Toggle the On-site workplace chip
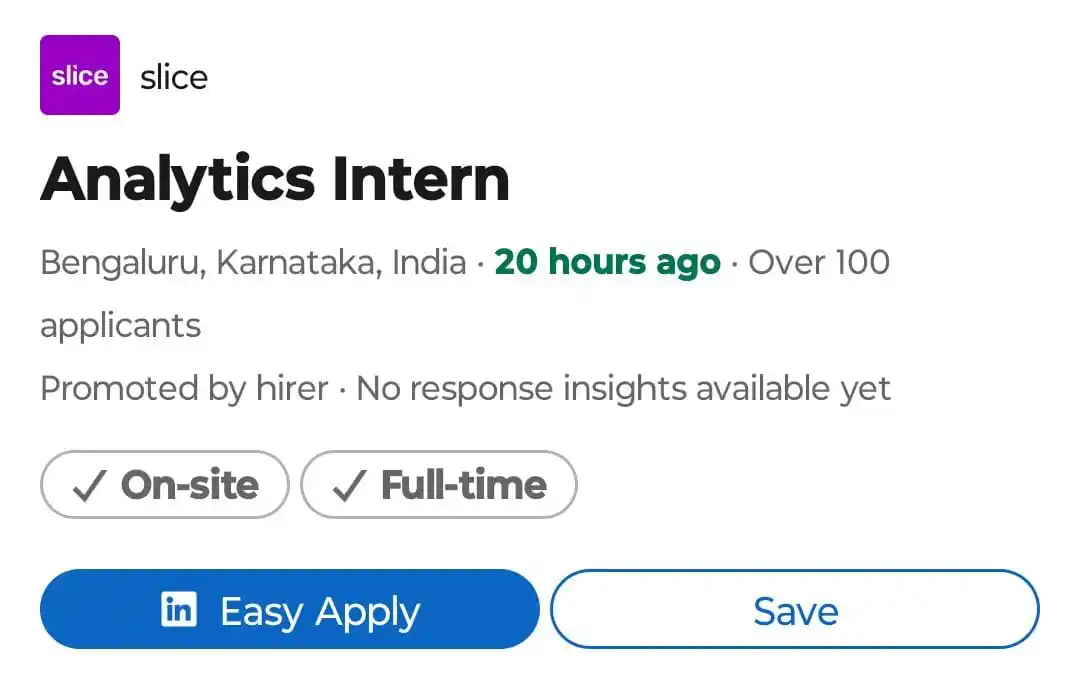This screenshot has height=682, width=1080. 165,484
